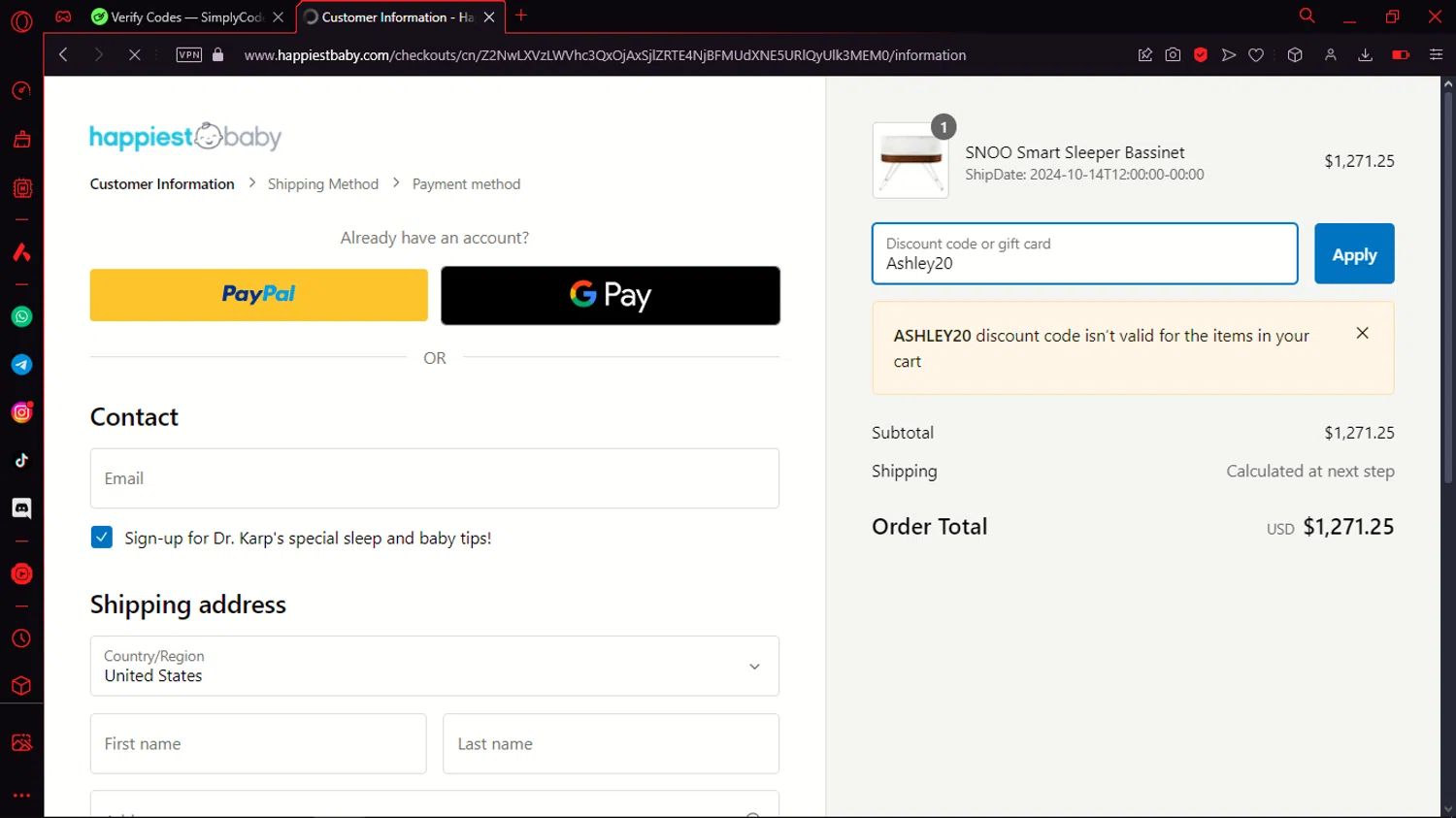Screen dimensions: 1456x818
Task: Open the GX Control speedometer icon
Action: (x=21, y=91)
